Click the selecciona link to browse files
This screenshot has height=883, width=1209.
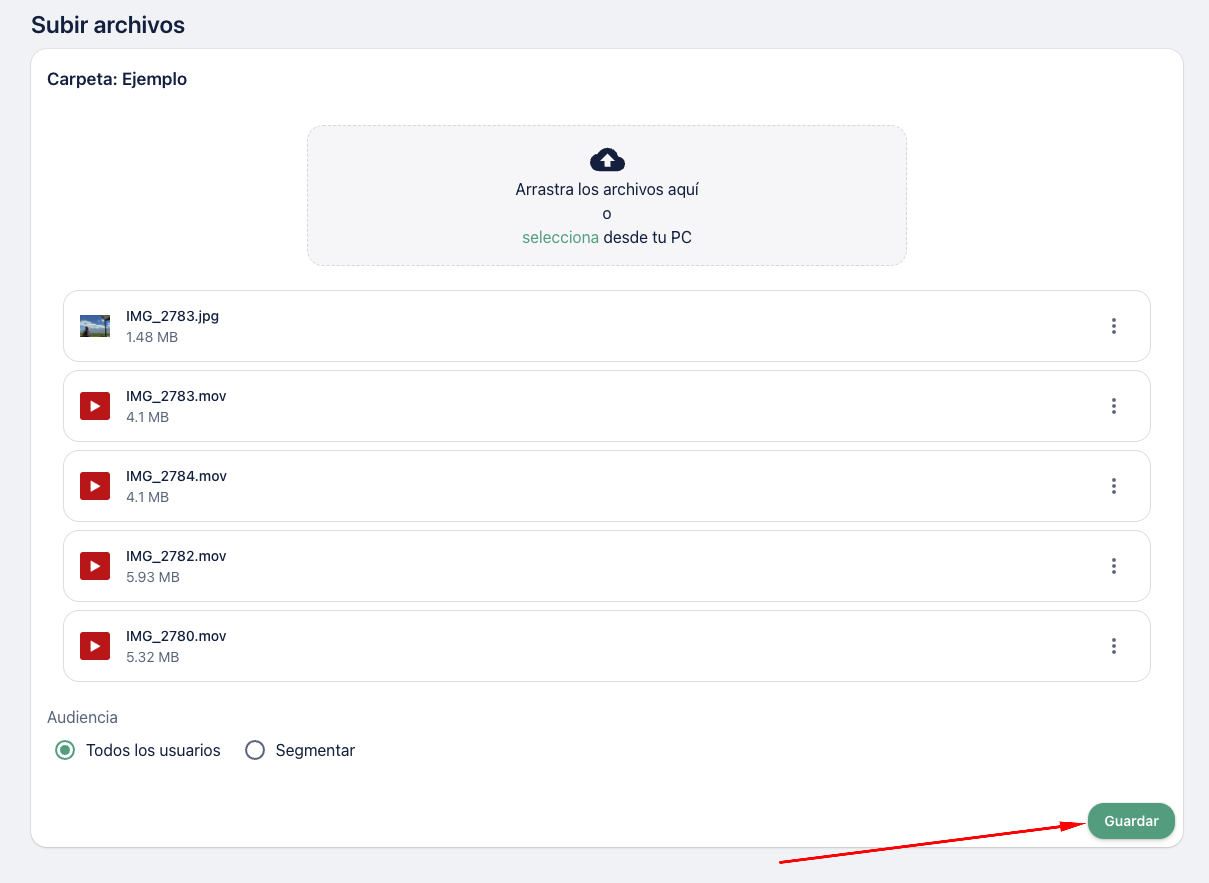click(560, 238)
